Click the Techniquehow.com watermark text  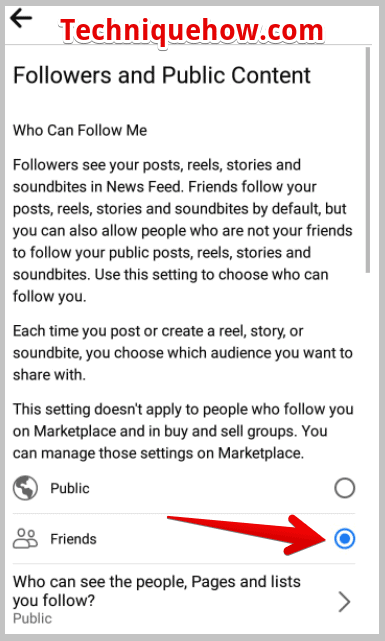192,30
